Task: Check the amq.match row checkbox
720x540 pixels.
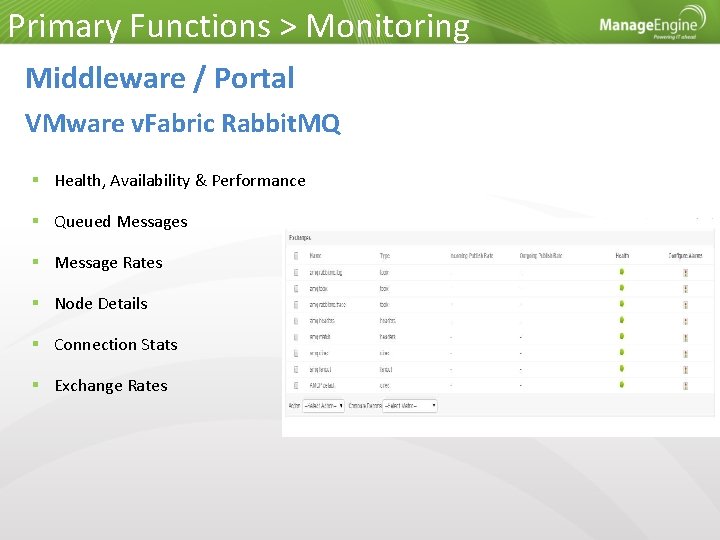Action: (296, 337)
